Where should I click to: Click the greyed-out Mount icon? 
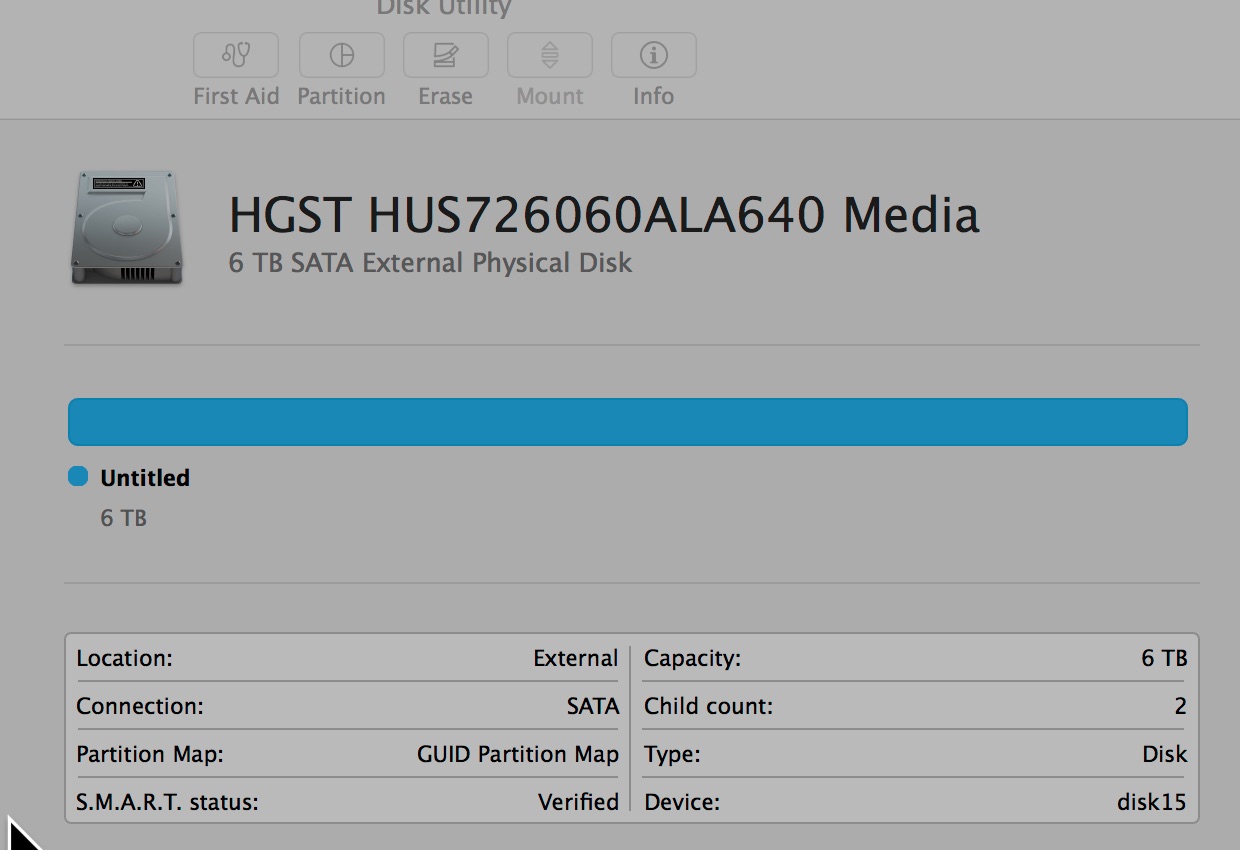550,55
